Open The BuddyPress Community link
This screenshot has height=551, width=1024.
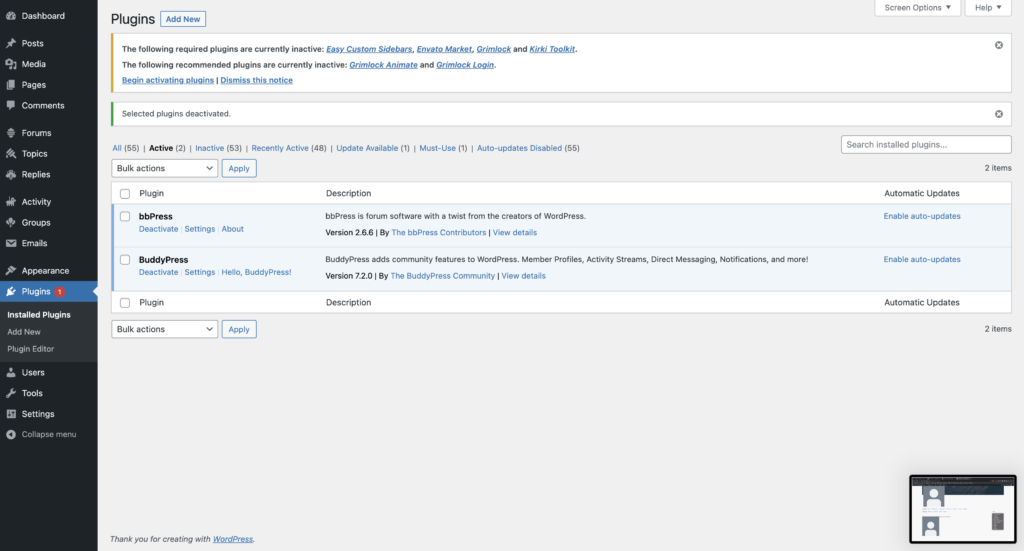[x=443, y=276]
